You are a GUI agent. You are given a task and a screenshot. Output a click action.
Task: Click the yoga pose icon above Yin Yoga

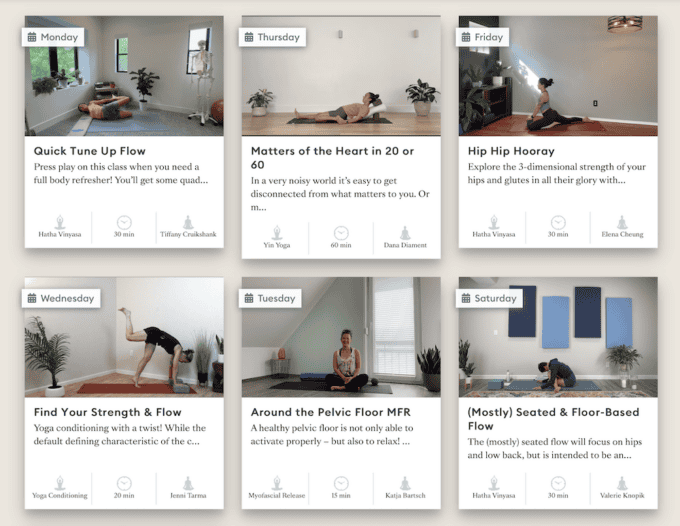tap(277, 233)
